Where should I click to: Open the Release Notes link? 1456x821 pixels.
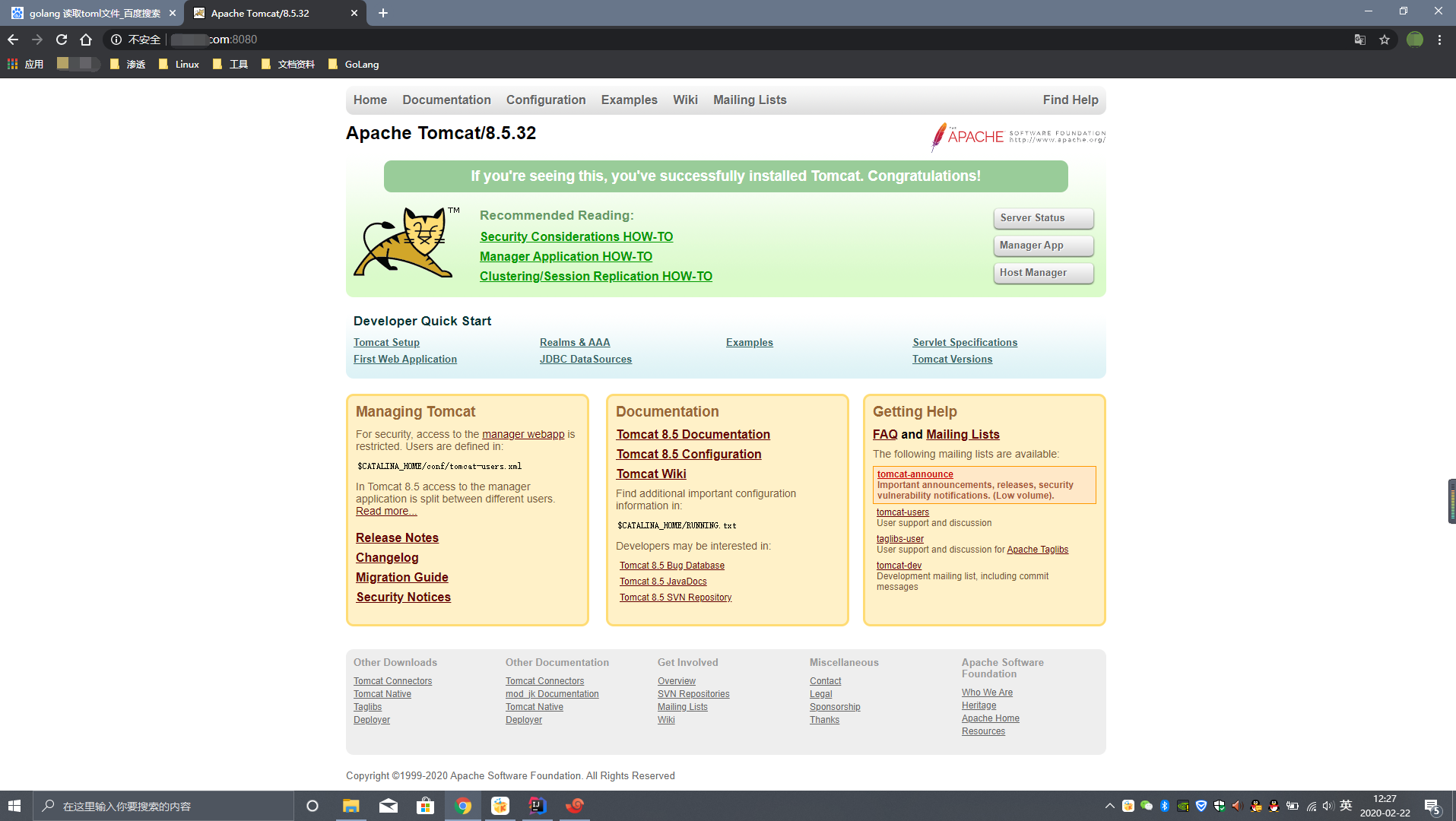(x=397, y=537)
